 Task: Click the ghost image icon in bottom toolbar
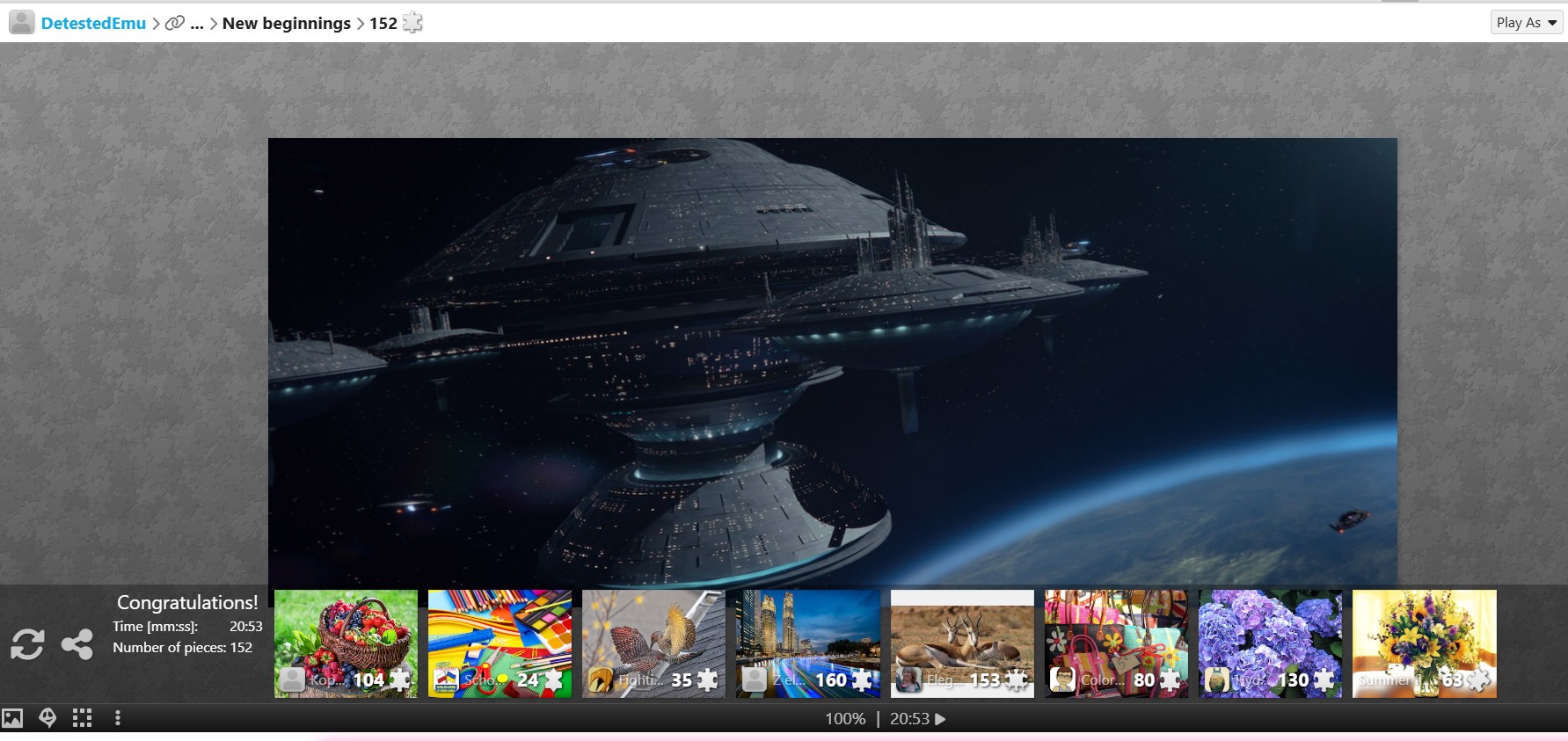coord(47,718)
